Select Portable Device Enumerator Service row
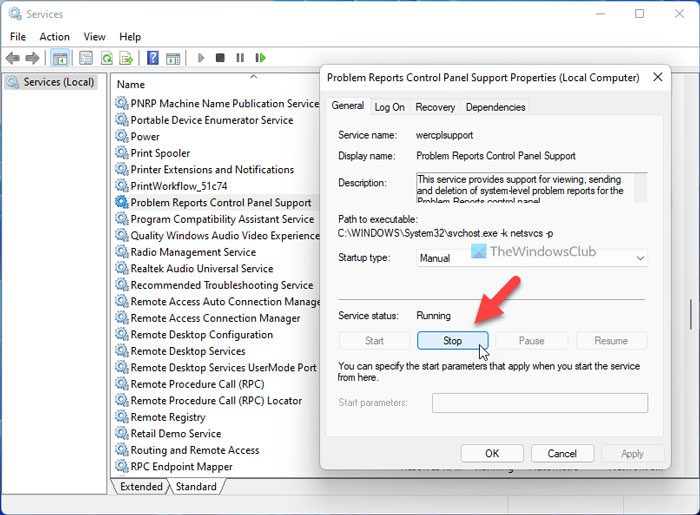Viewport: 700px width, 515px height. tap(204, 120)
